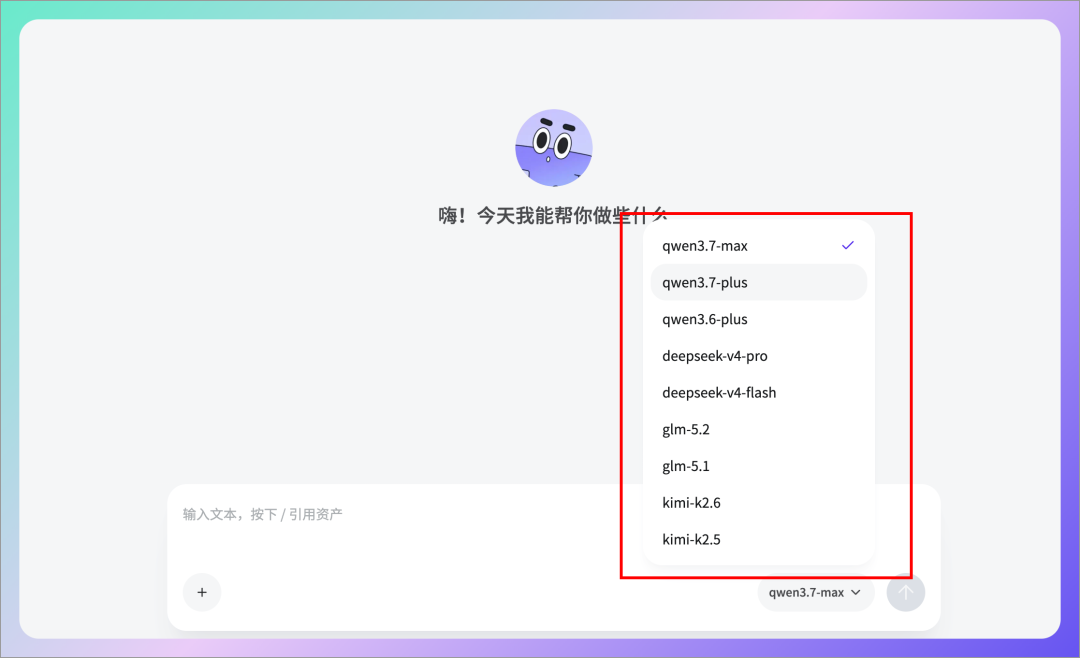Select the qwen3.7-max model option

pos(758,246)
